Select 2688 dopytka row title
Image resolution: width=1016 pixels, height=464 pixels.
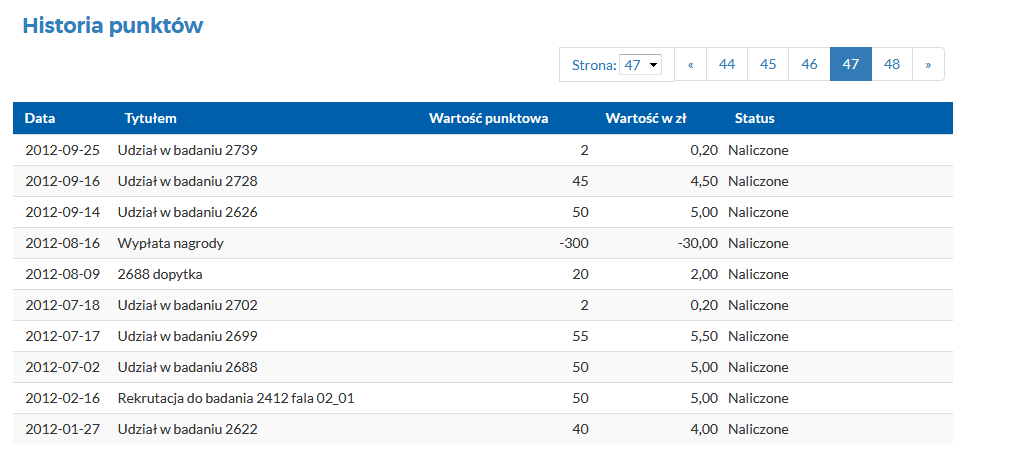[160, 275]
